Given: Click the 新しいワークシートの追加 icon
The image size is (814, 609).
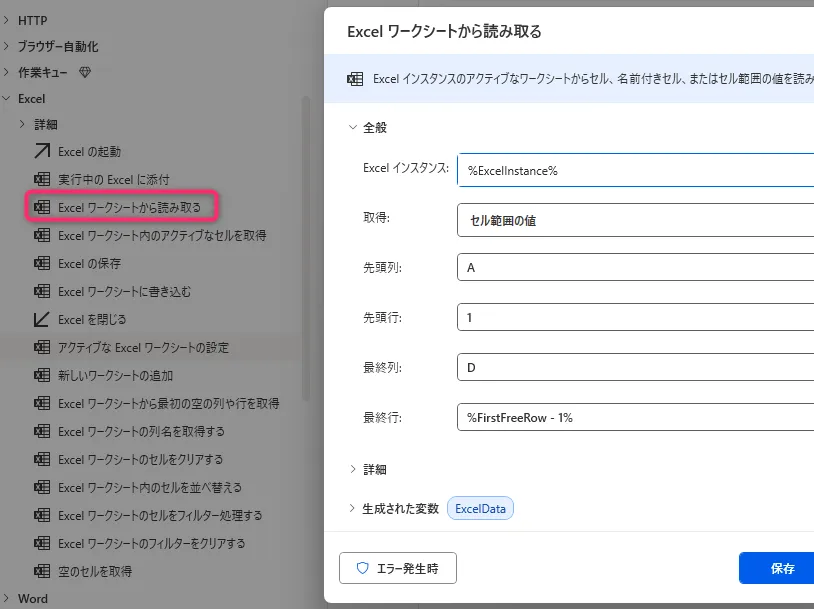Looking at the screenshot, I should click(42, 376).
